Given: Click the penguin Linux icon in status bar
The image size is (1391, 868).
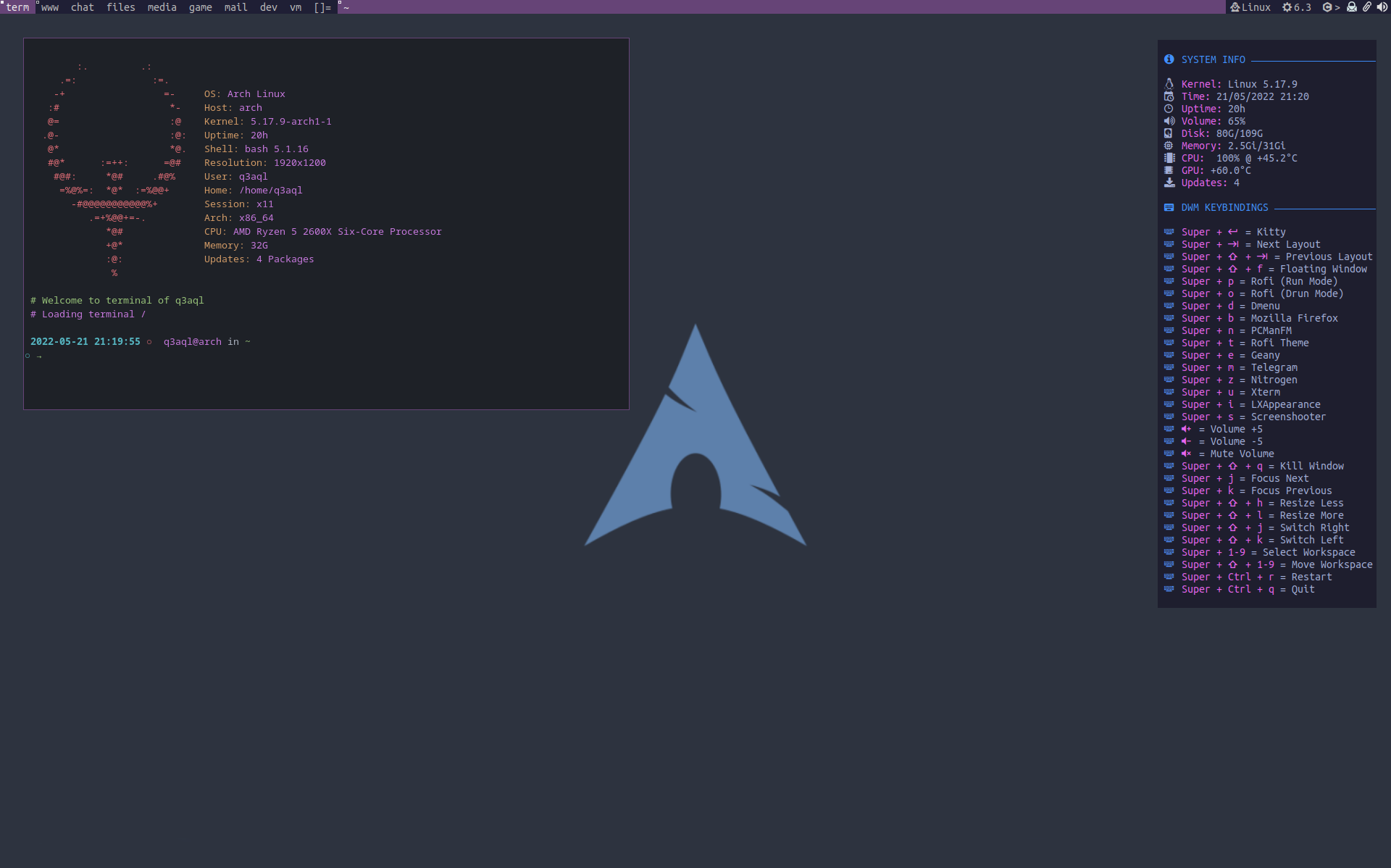Looking at the screenshot, I should point(1235,7).
